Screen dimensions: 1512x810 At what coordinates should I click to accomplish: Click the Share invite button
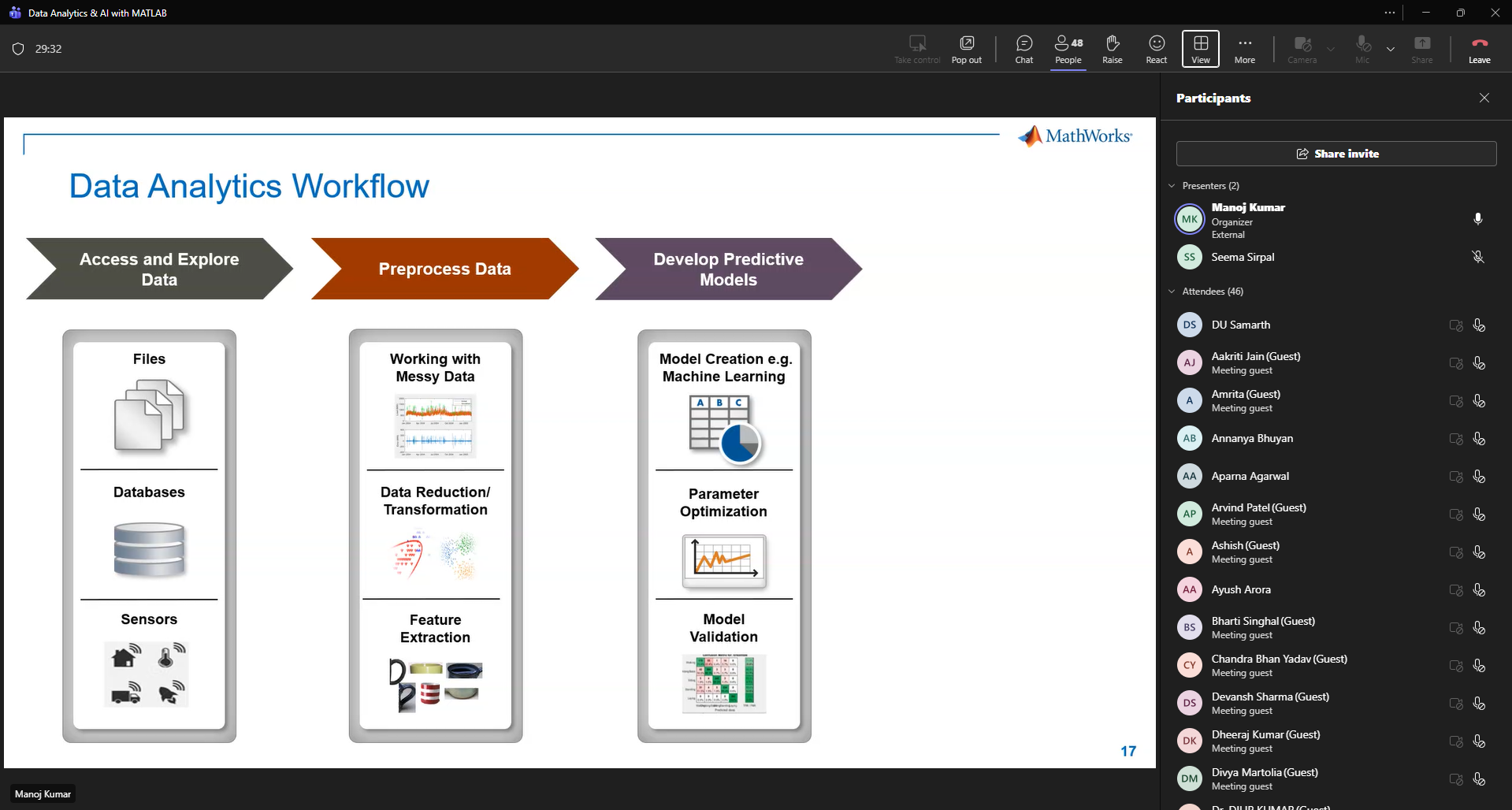tap(1336, 154)
